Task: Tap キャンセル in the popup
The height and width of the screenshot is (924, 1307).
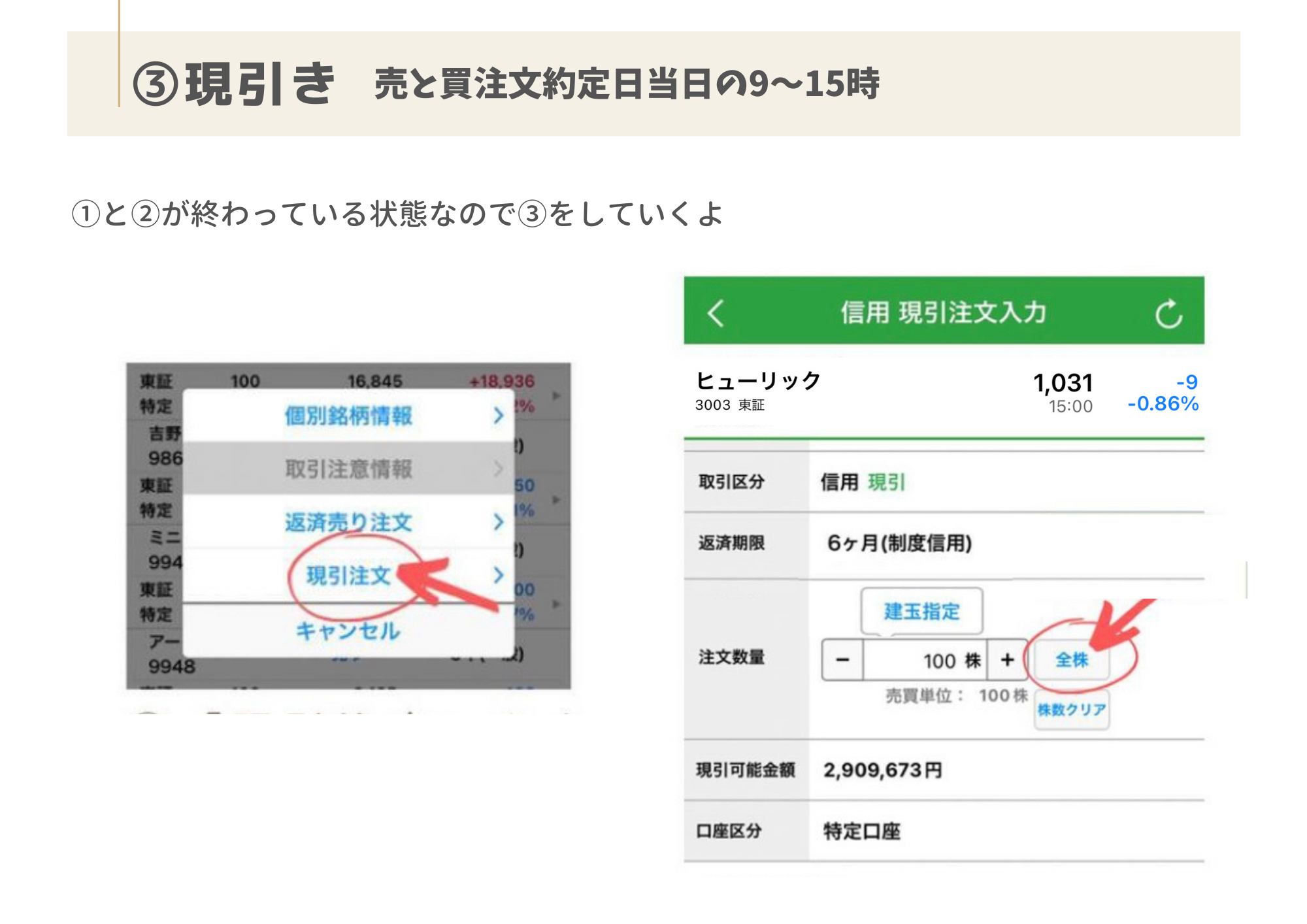Action: [x=348, y=631]
